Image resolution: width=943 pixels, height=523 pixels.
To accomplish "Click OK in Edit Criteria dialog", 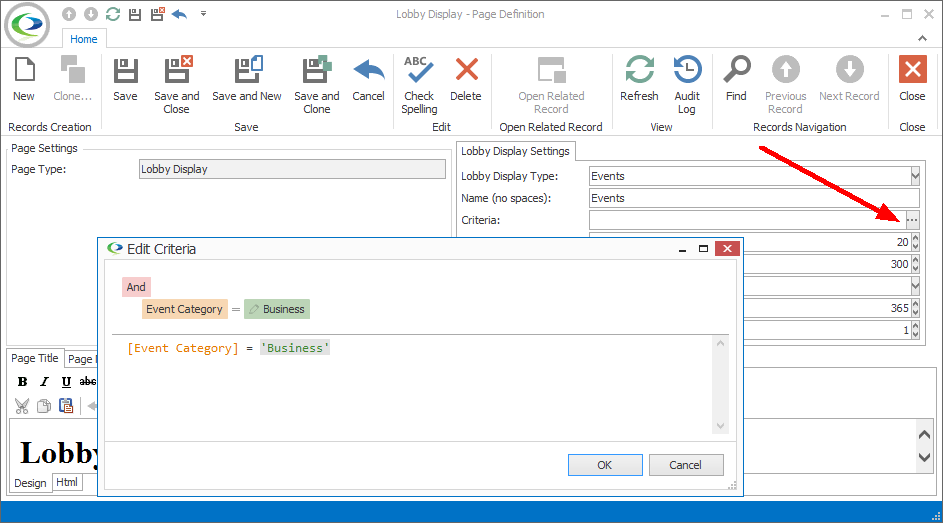I will (605, 465).
